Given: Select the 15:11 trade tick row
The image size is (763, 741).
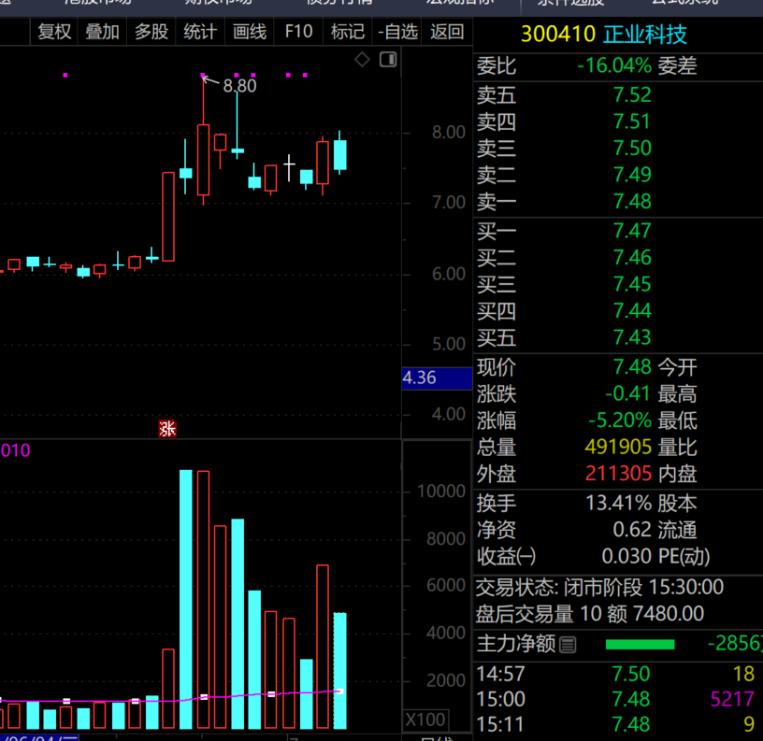Looking at the screenshot, I should point(617,725).
